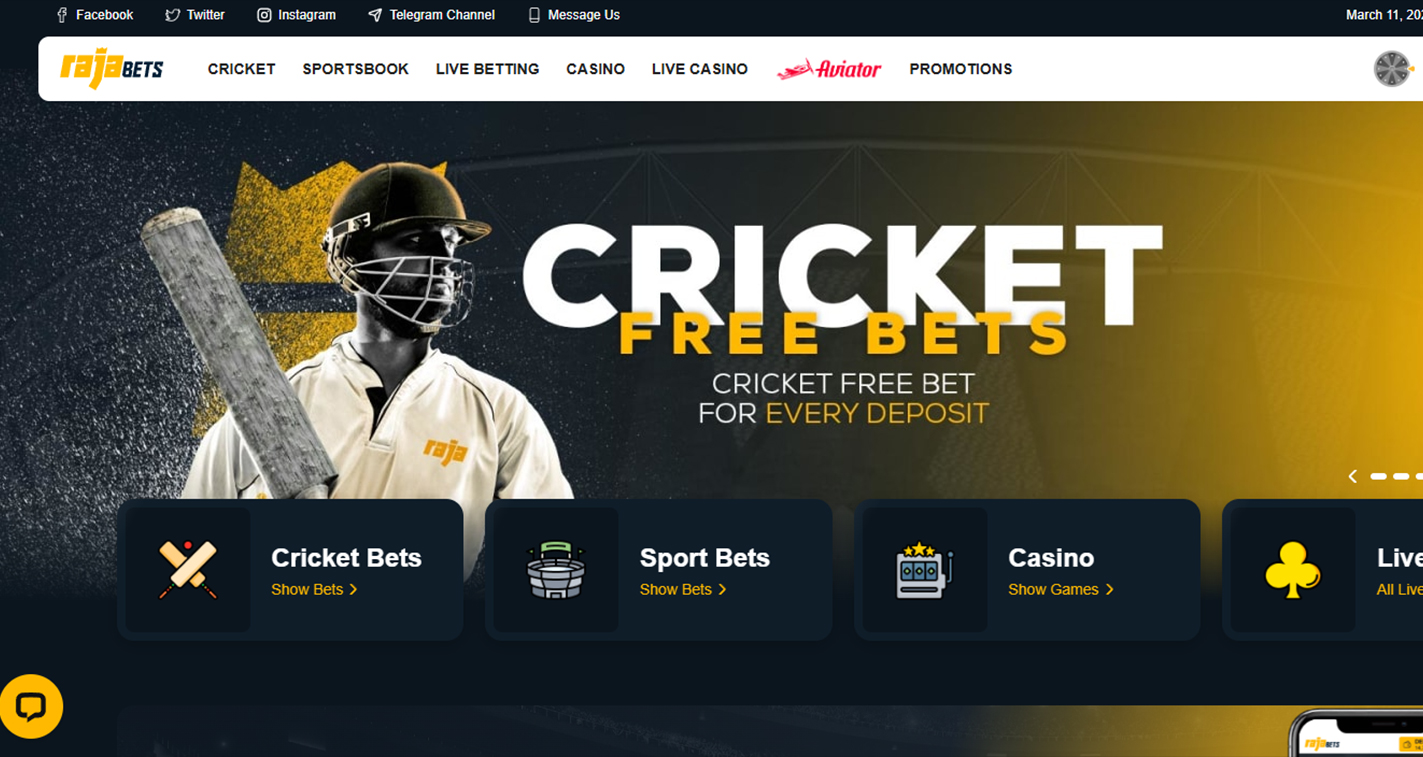
Task: Launch the Aviator game link
Action: pos(829,69)
